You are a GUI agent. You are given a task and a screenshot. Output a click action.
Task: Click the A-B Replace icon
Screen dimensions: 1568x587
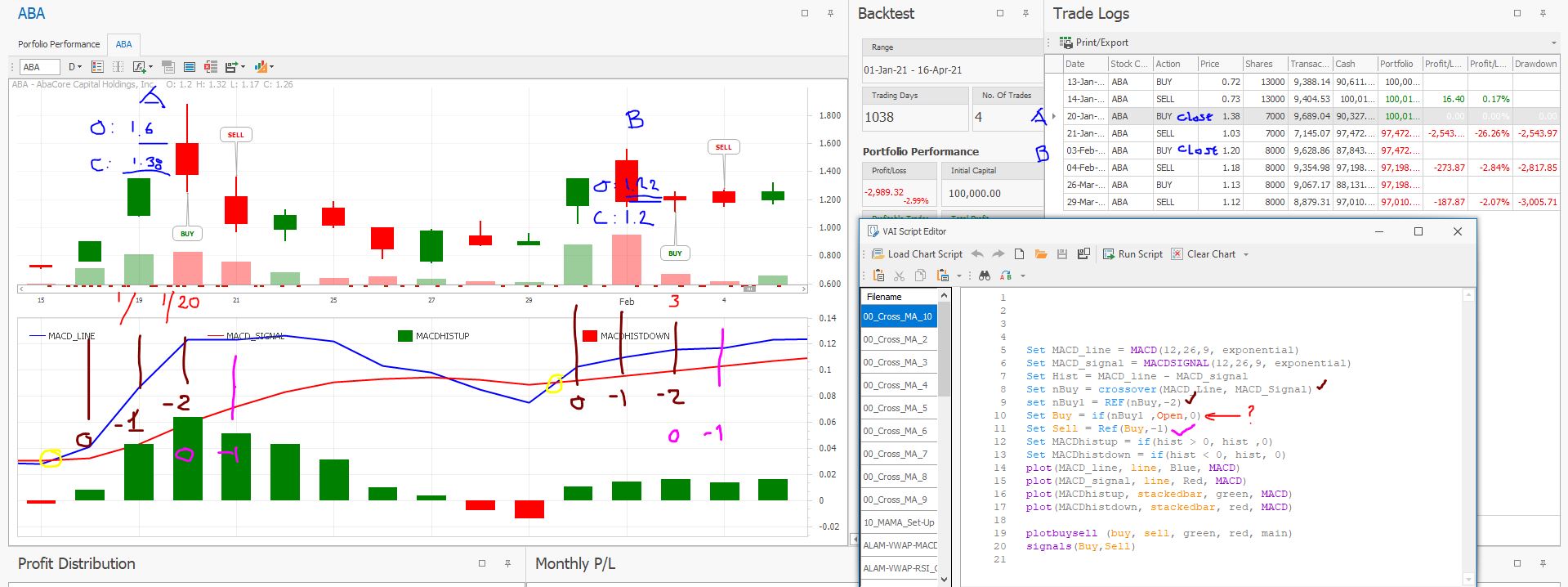[x=1006, y=276]
